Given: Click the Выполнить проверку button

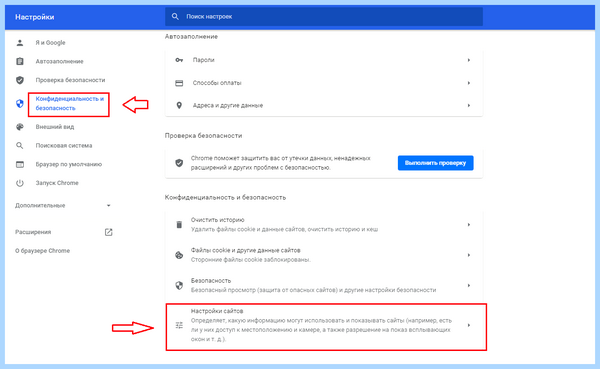Looking at the screenshot, I should click(435, 163).
